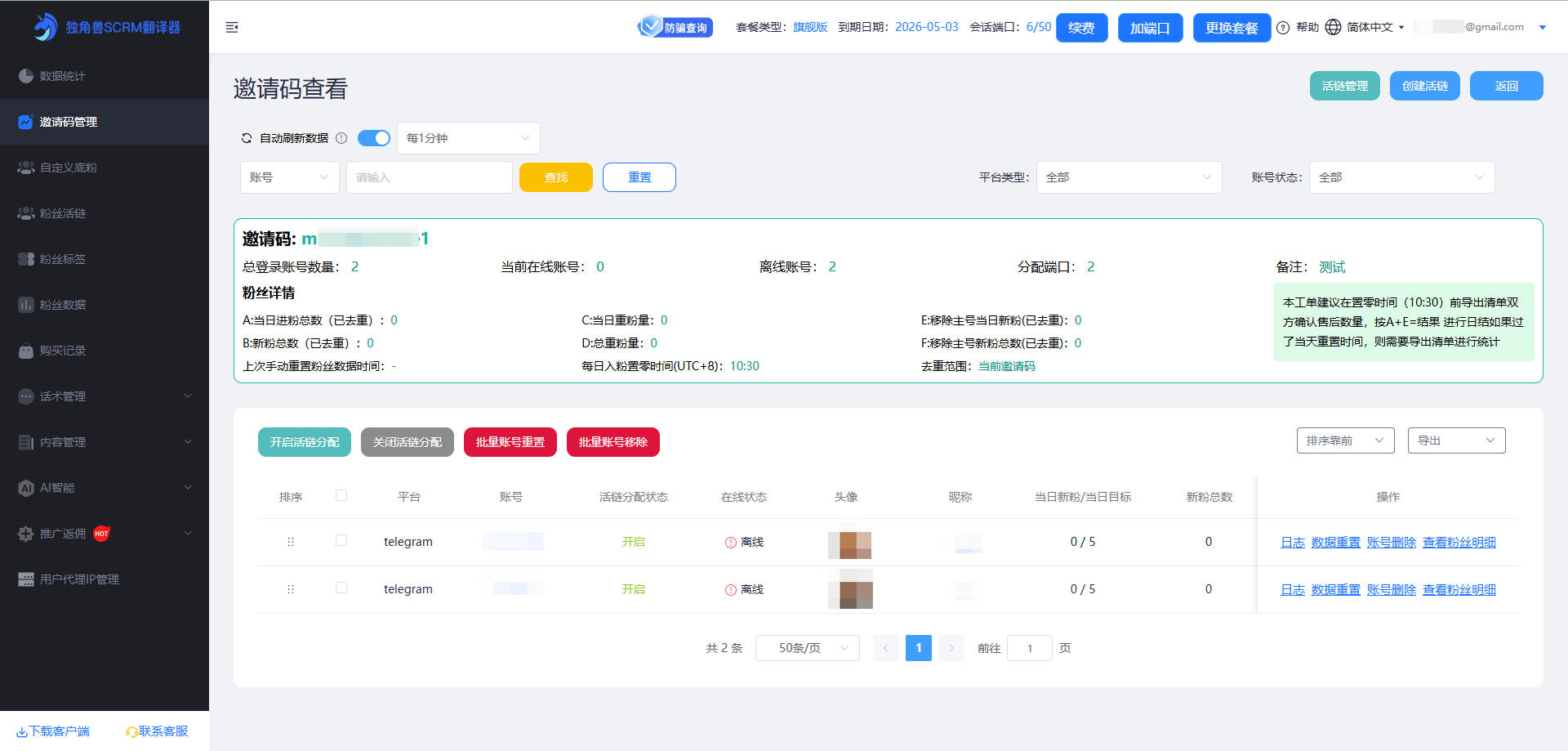Open the 账号 search type dropdown
Screen dimensions: 1568x751
click(290, 177)
